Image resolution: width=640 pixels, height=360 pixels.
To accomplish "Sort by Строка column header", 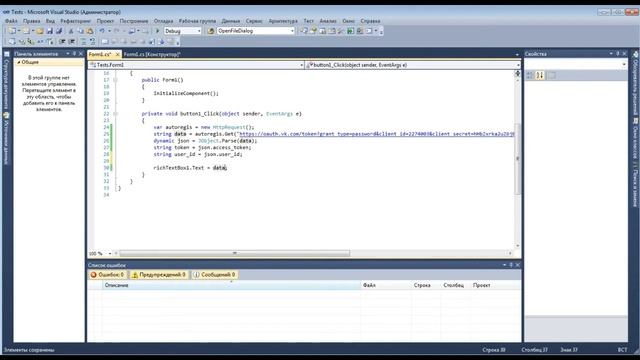I will tap(426, 285).
